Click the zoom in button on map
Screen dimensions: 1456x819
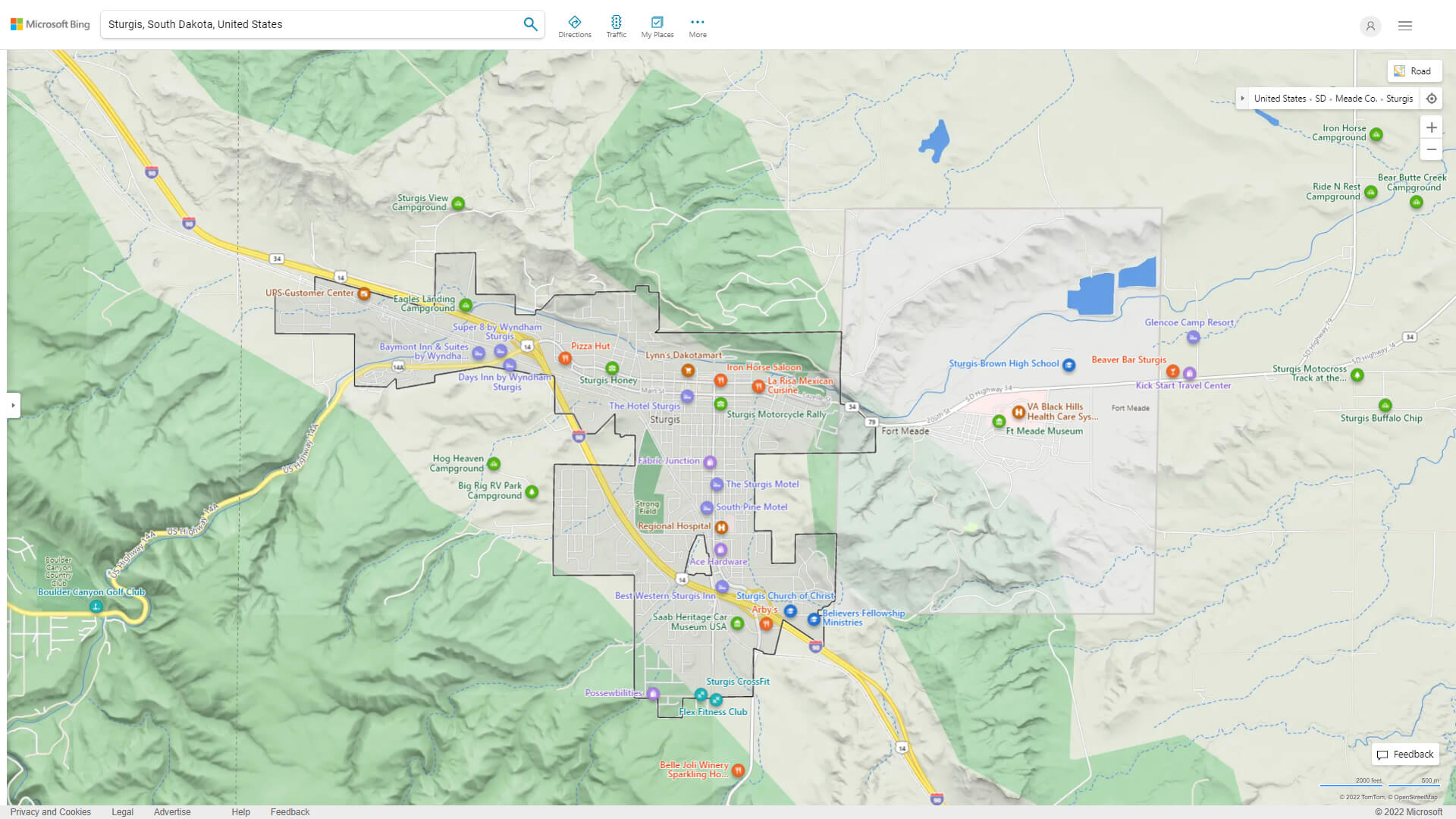[1432, 127]
